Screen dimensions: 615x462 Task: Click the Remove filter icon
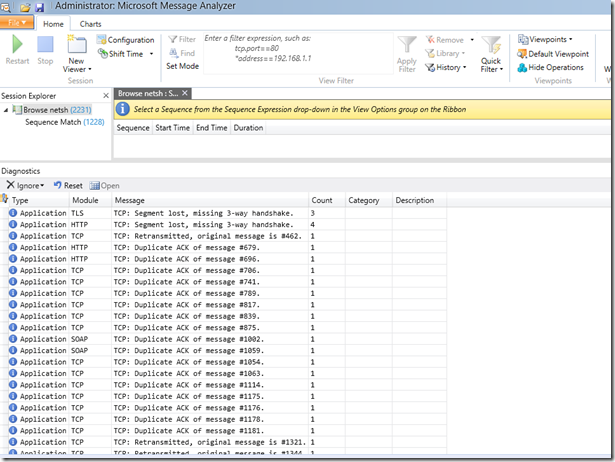point(430,40)
